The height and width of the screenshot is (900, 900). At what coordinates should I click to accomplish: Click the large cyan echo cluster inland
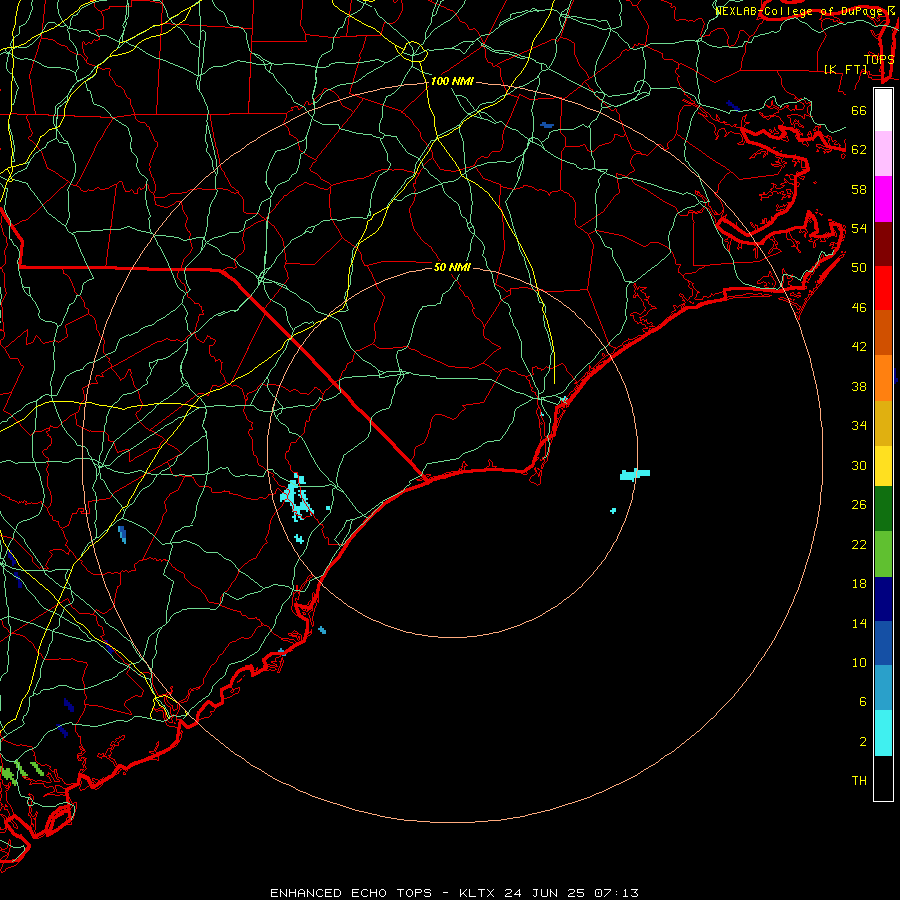[297, 497]
